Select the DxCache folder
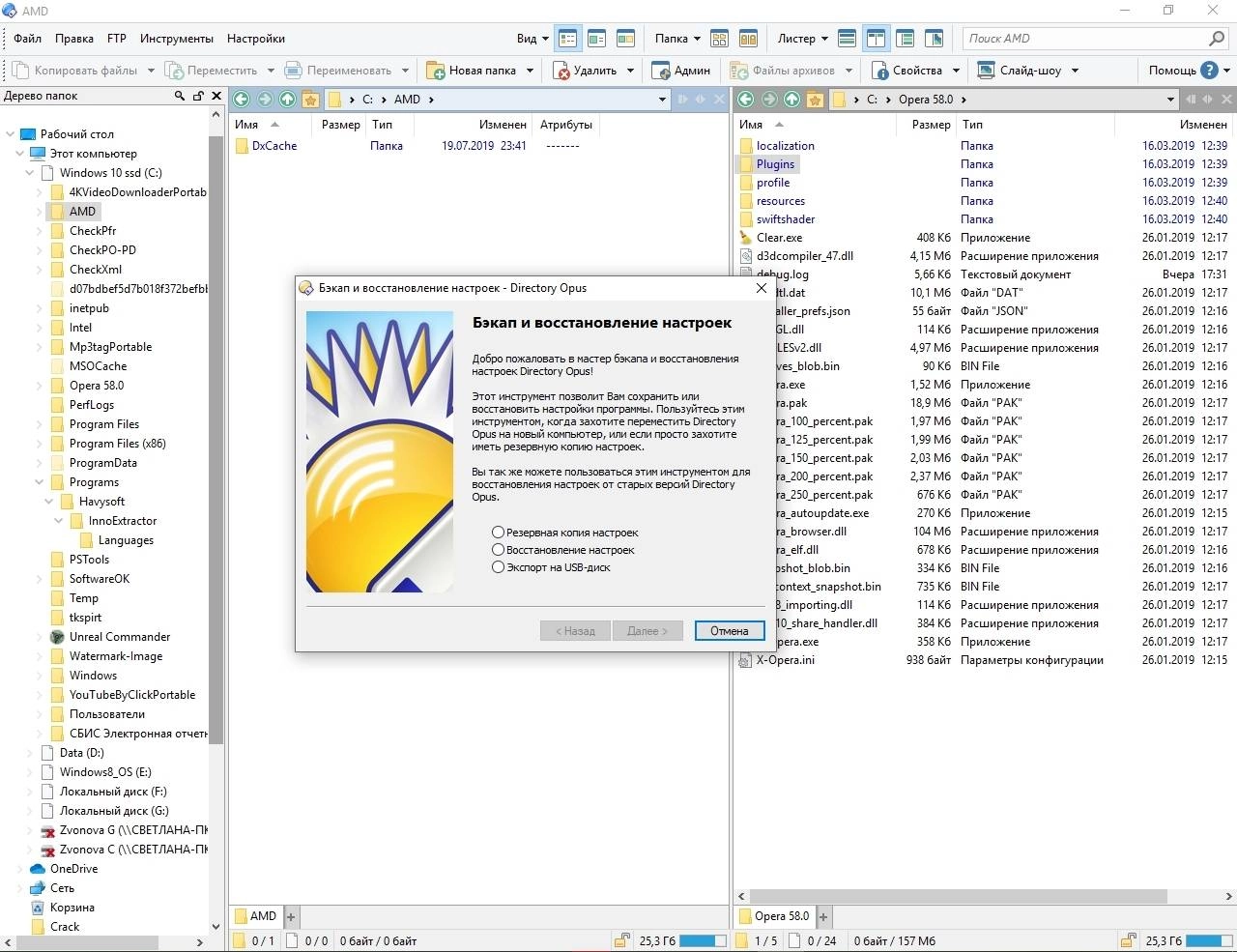The height and width of the screenshot is (952, 1237). [266, 146]
